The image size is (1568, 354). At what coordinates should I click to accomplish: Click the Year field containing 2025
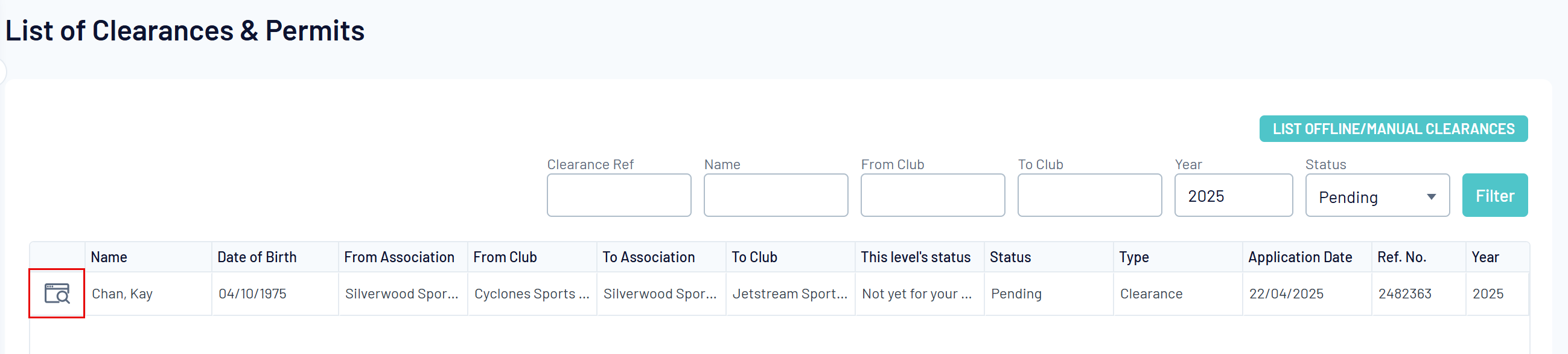[1232, 196]
